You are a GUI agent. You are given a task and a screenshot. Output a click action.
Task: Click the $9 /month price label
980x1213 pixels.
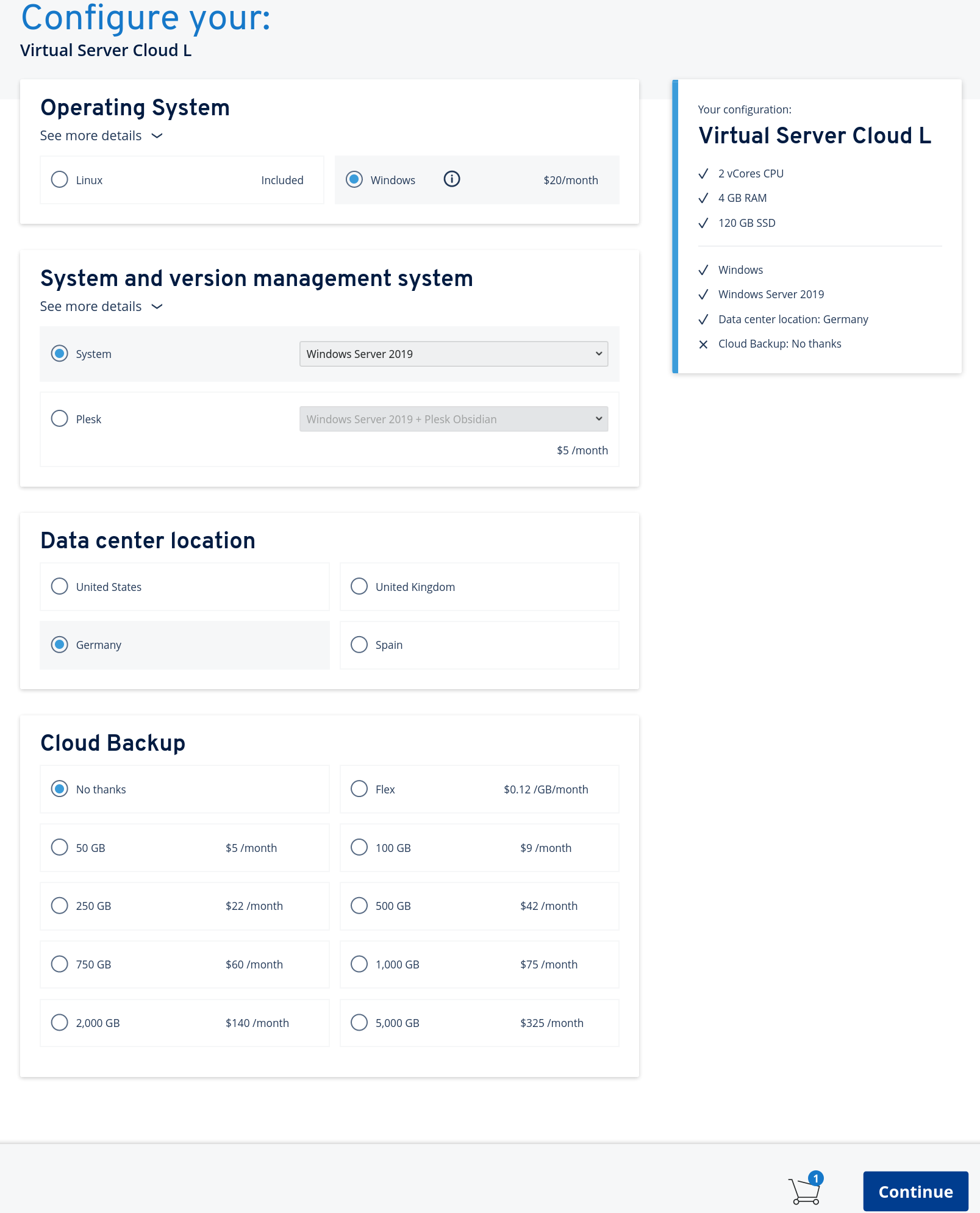point(546,848)
